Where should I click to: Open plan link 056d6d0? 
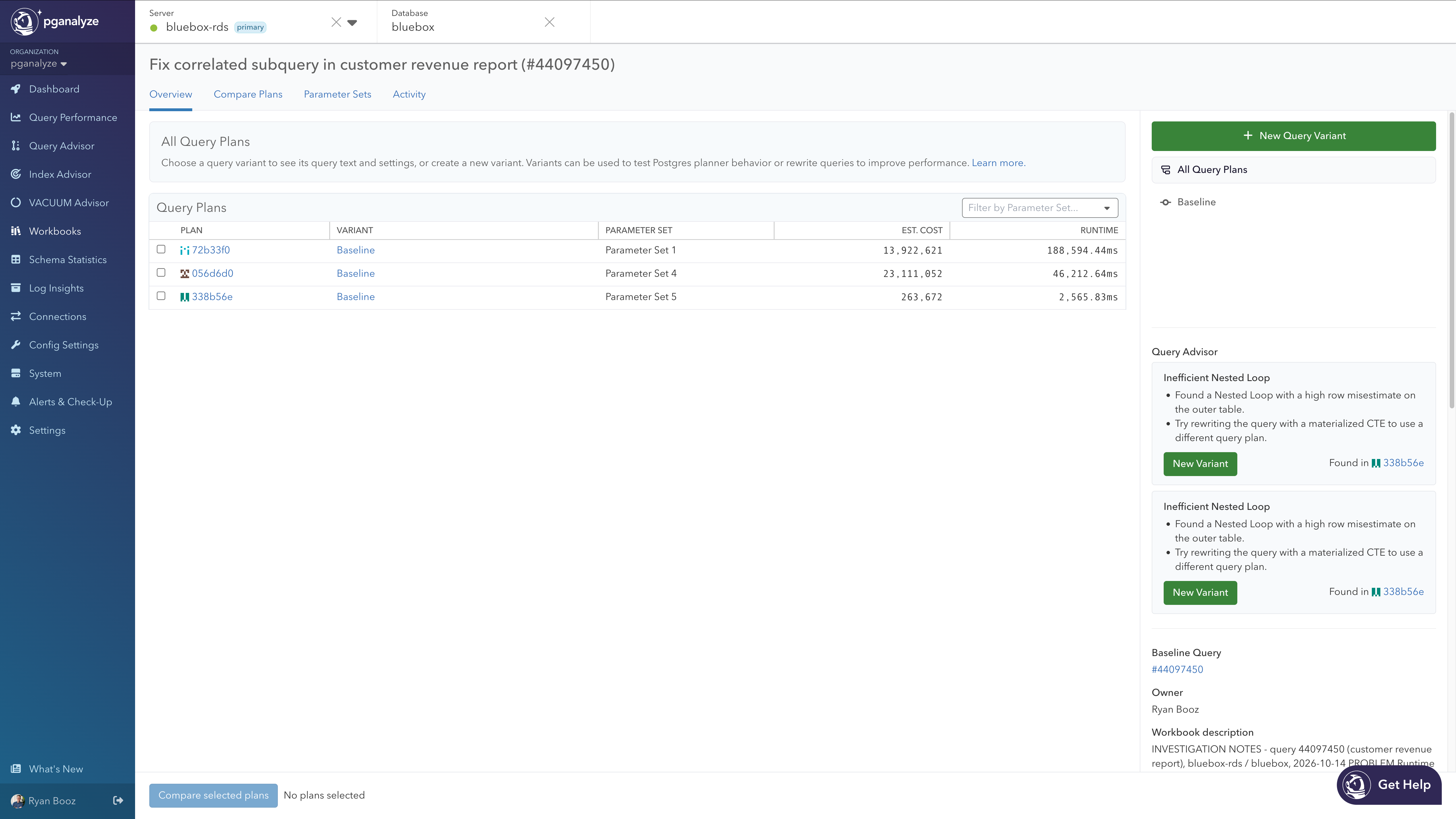pyautogui.click(x=212, y=274)
